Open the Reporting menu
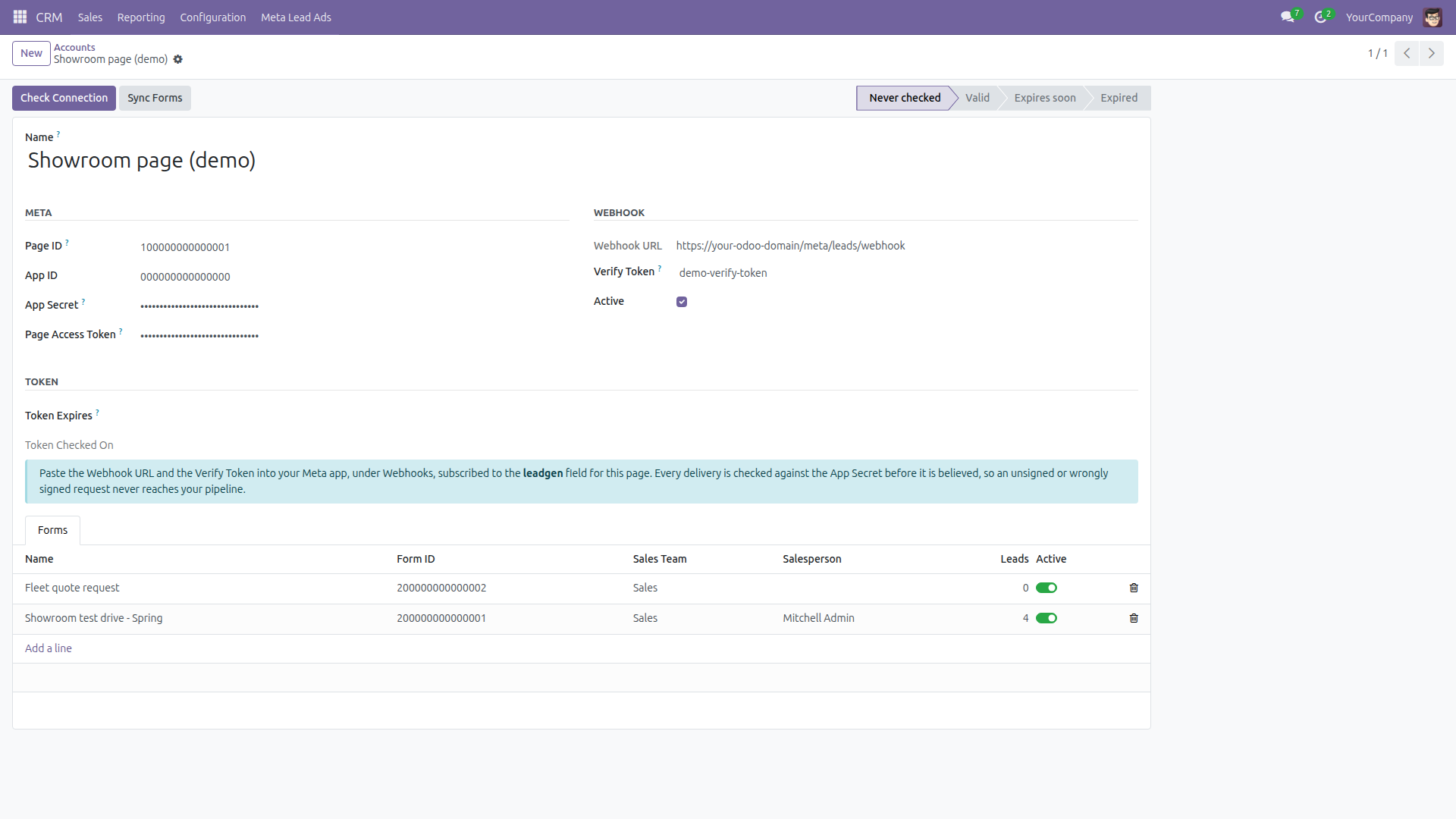 tap(141, 17)
